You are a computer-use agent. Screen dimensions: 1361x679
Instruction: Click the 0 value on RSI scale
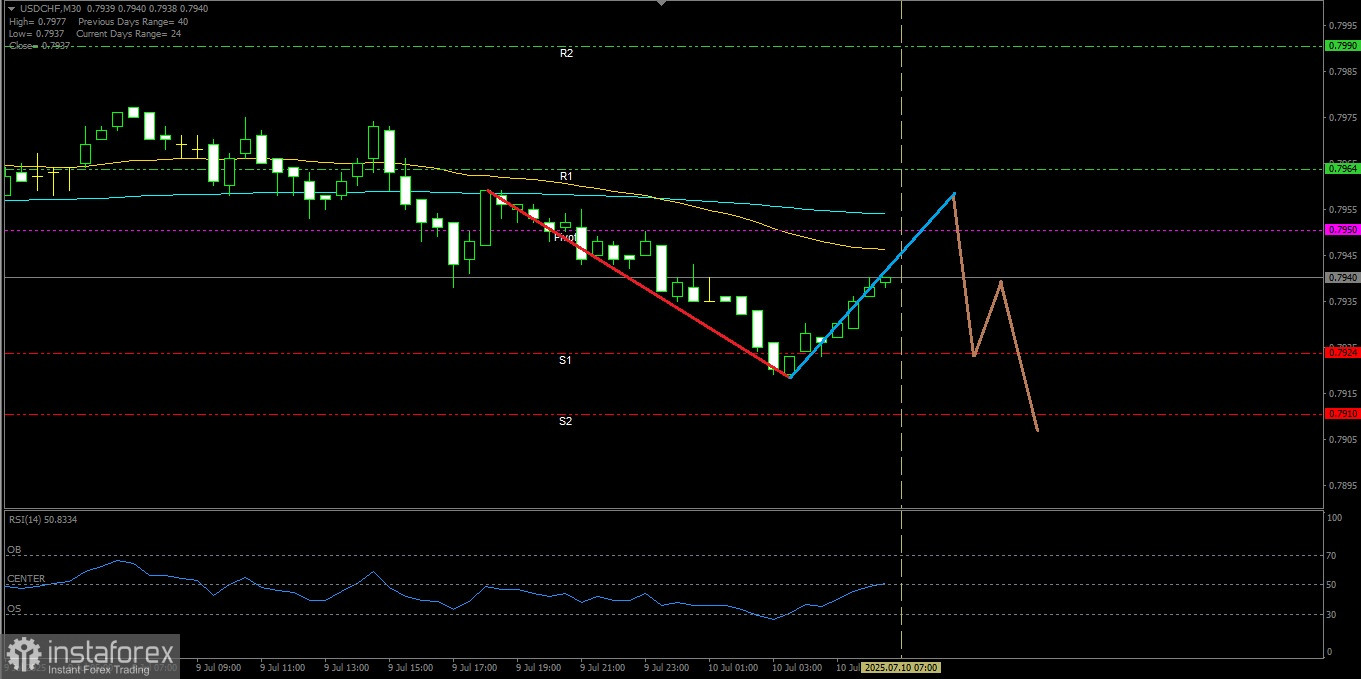tap(1329, 652)
